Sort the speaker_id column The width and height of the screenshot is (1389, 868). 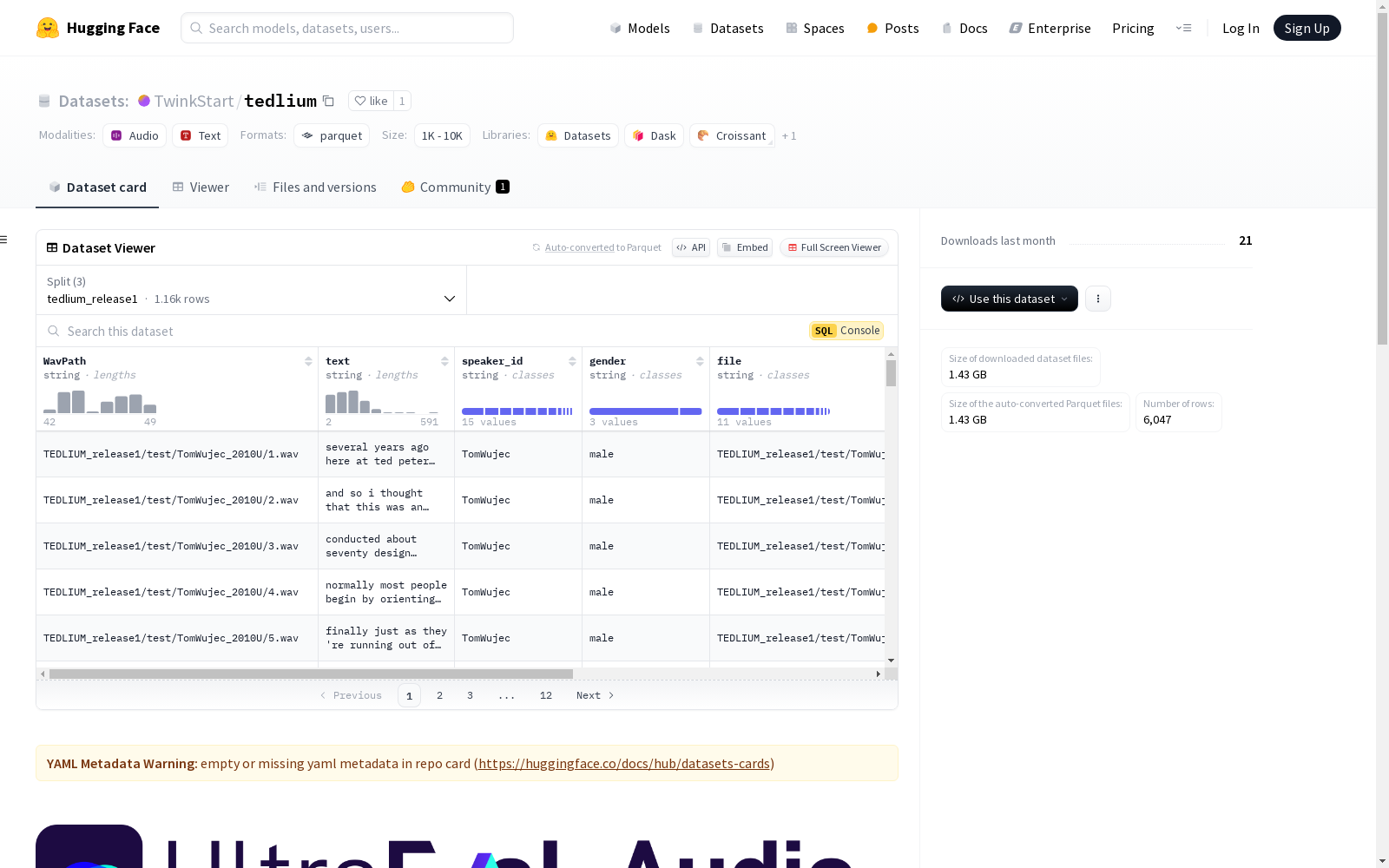[x=572, y=361]
